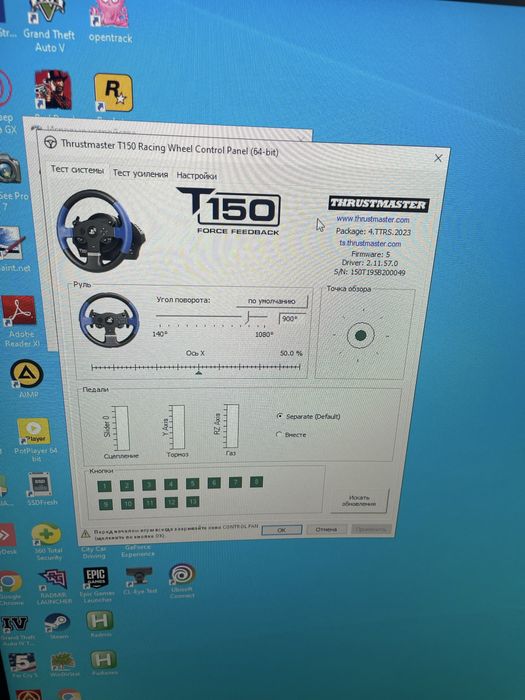This screenshot has height=700, width=525.
Task: Click the Driver: 2.11.57.0 version text
Action: click(369, 263)
